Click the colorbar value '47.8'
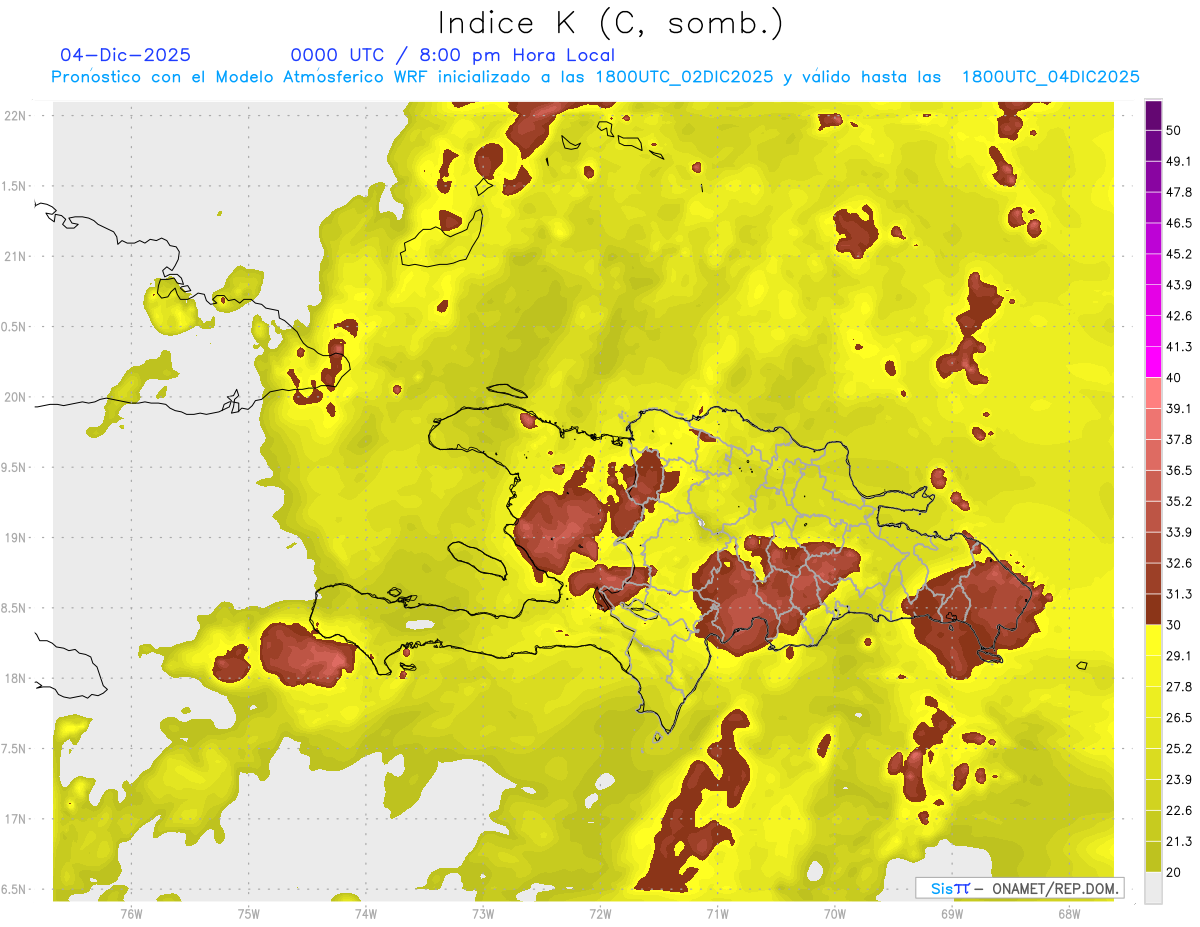This screenshot has width=1200, height=927. [x=1178, y=192]
